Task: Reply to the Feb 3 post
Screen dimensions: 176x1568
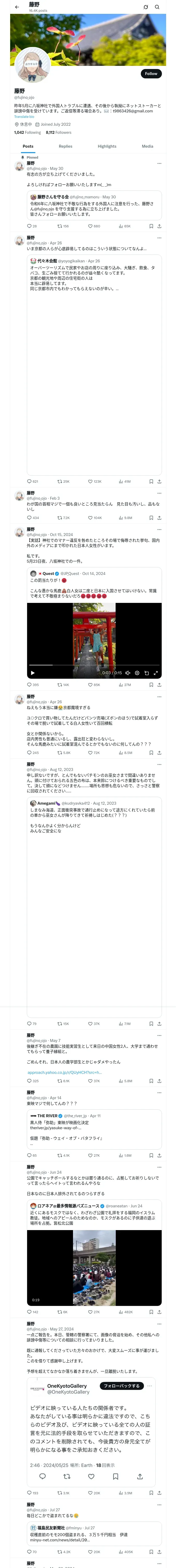Action: (29, 518)
